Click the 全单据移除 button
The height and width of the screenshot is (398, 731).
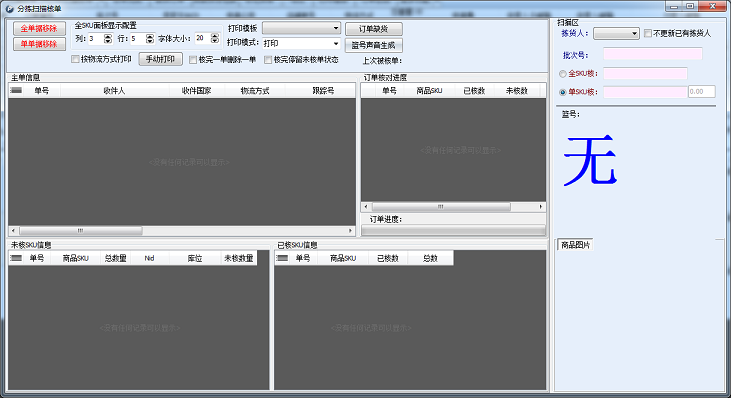tap(39, 28)
